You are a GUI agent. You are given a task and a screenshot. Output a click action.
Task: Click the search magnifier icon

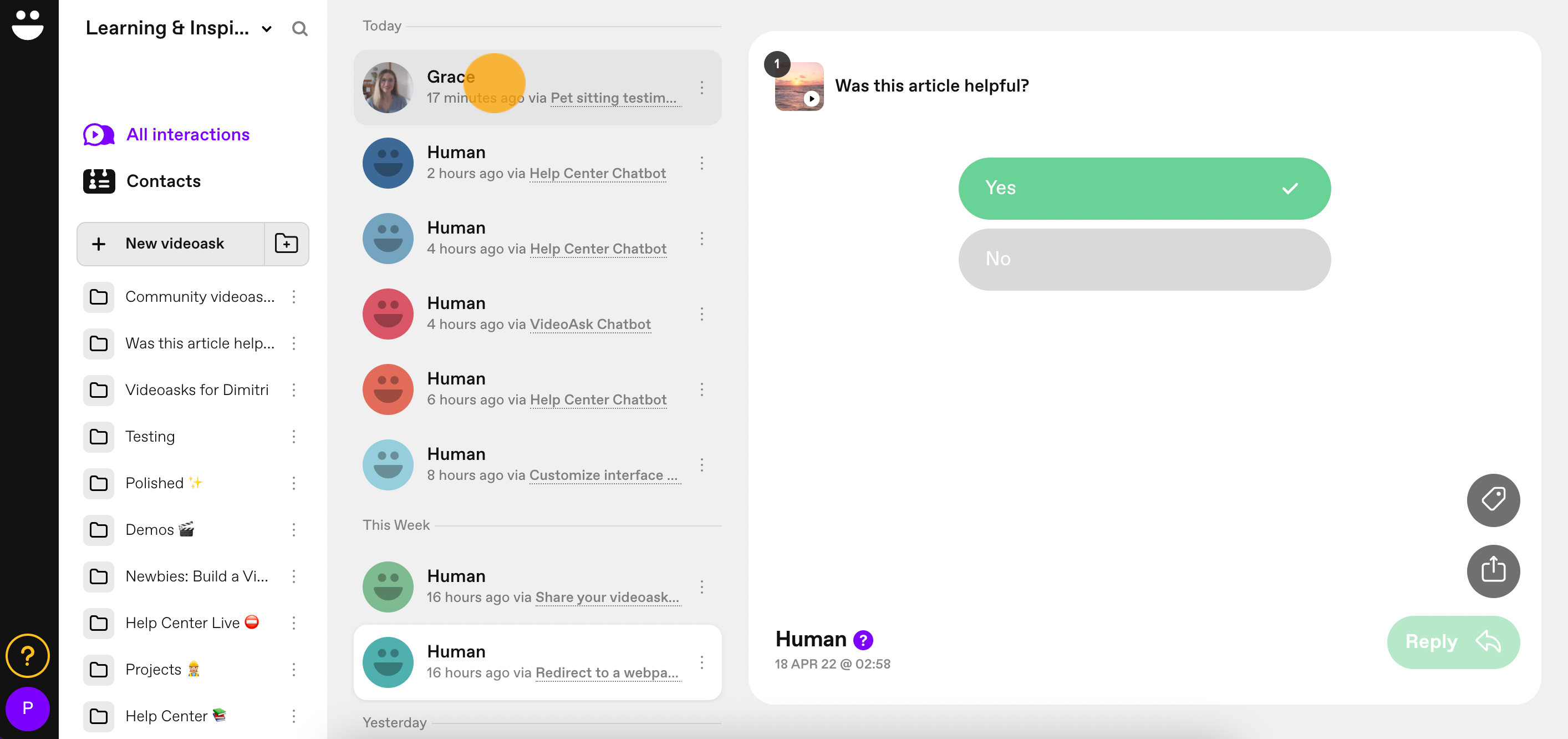tap(299, 28)
